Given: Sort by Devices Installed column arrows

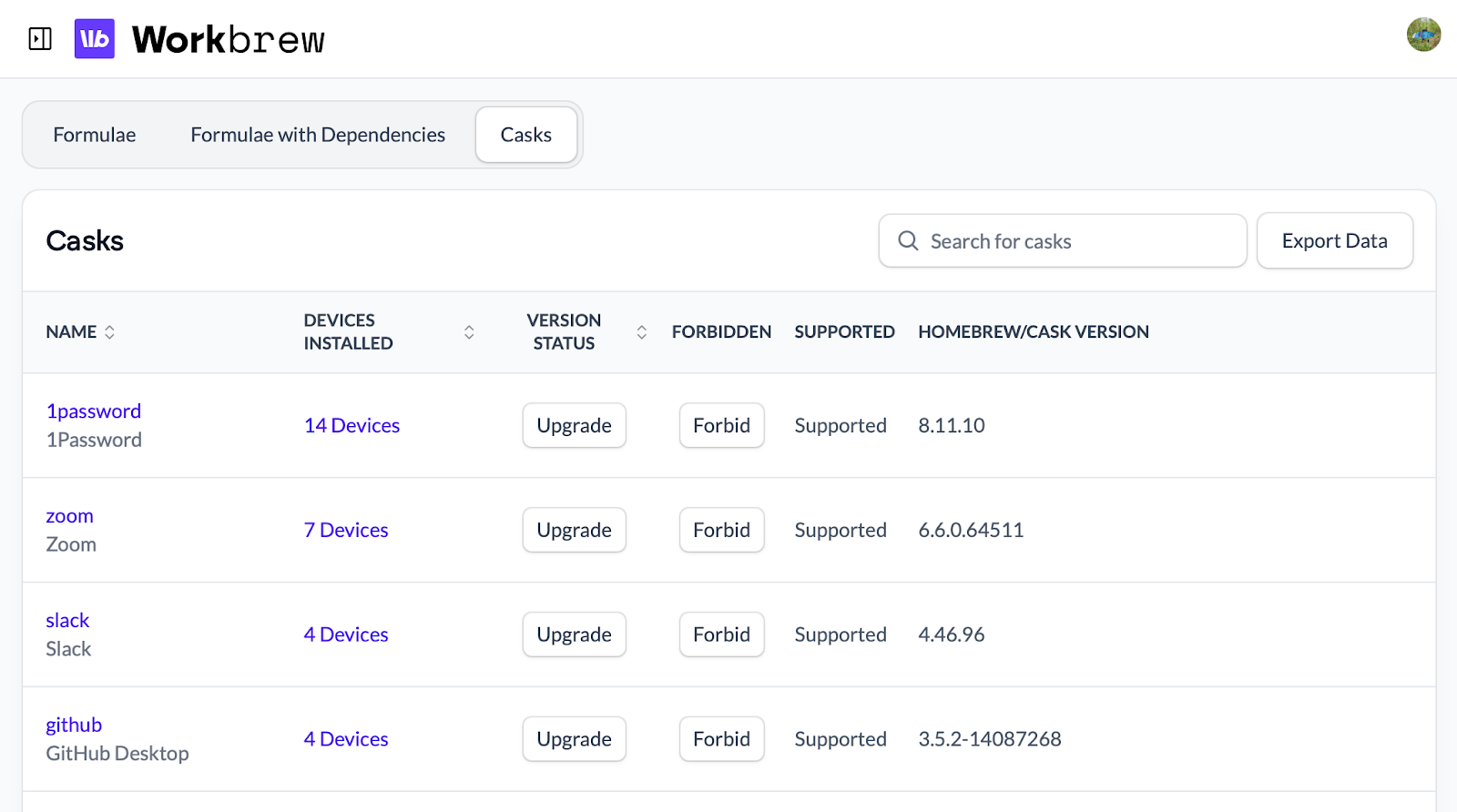Looking at the screenshot, I should click(469, 332).
